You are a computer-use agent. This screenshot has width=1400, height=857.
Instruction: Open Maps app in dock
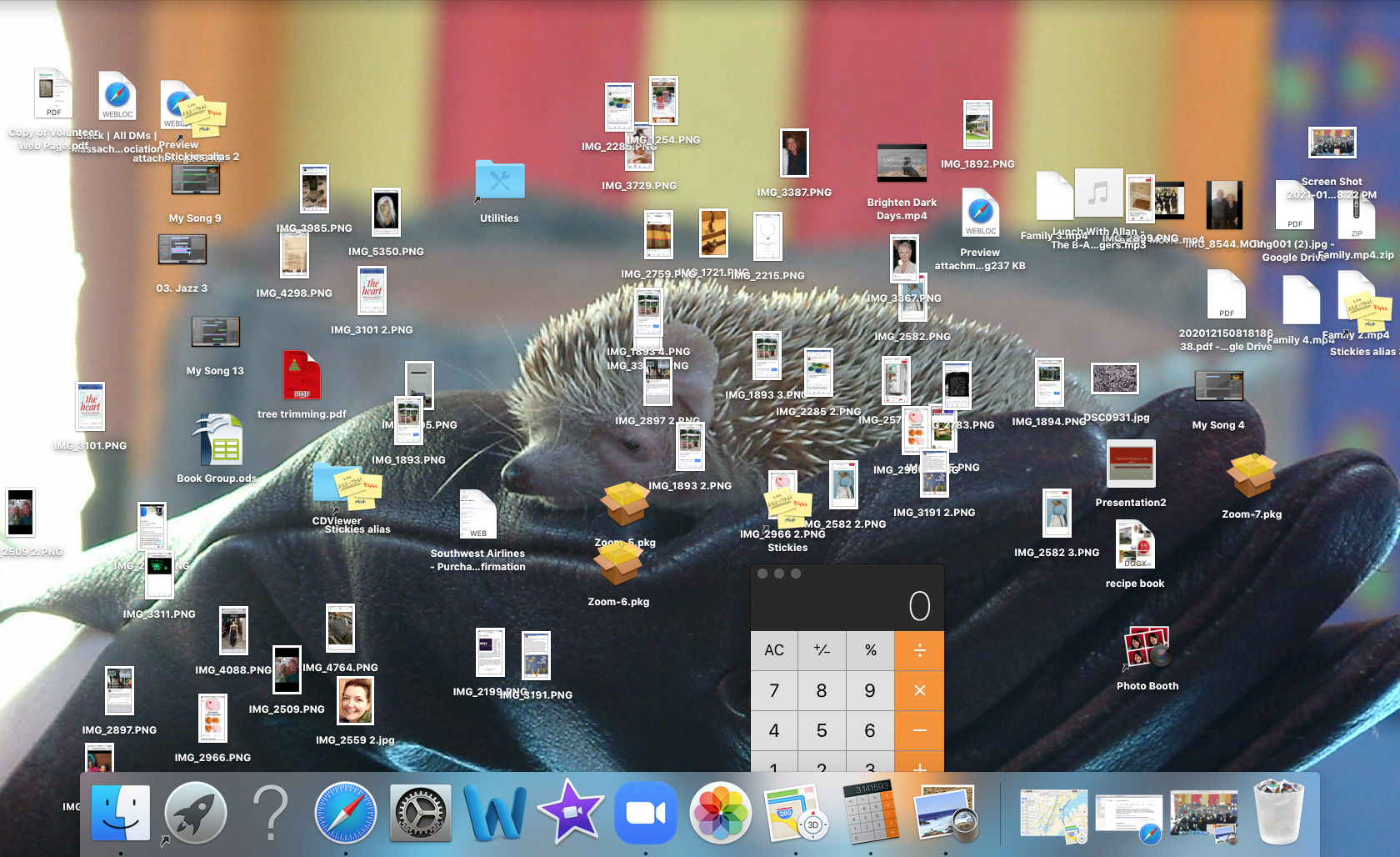tap(795, 812)
